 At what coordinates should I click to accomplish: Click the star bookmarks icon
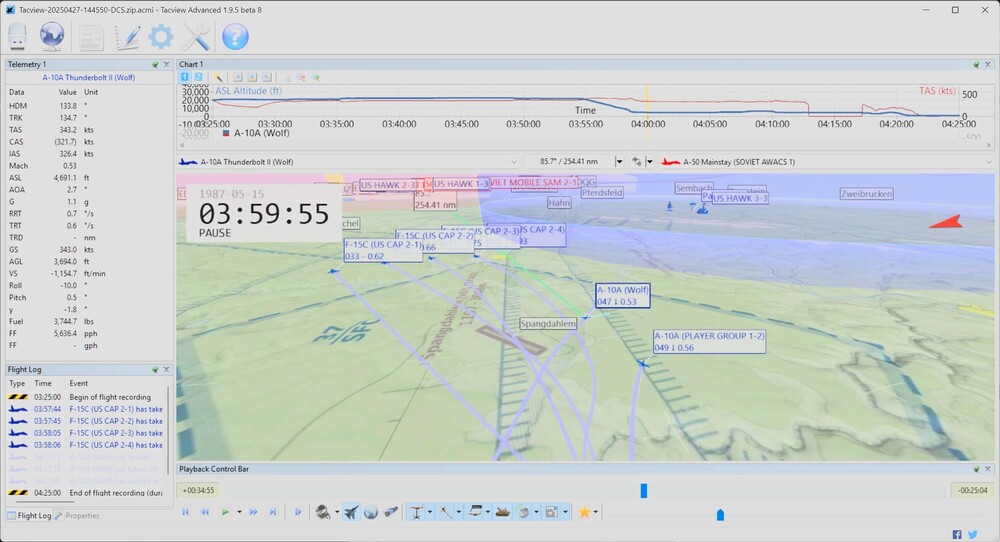point(584,512)
